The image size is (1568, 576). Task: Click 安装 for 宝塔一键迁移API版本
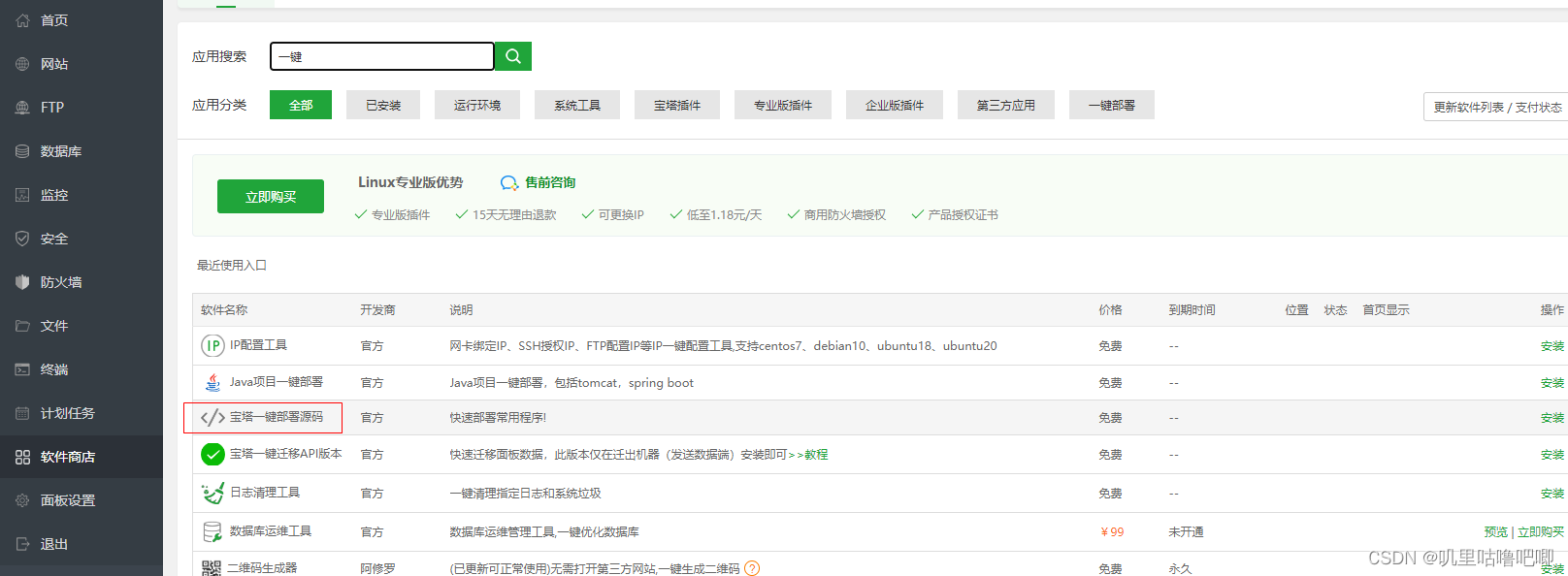coord(1552,455)
